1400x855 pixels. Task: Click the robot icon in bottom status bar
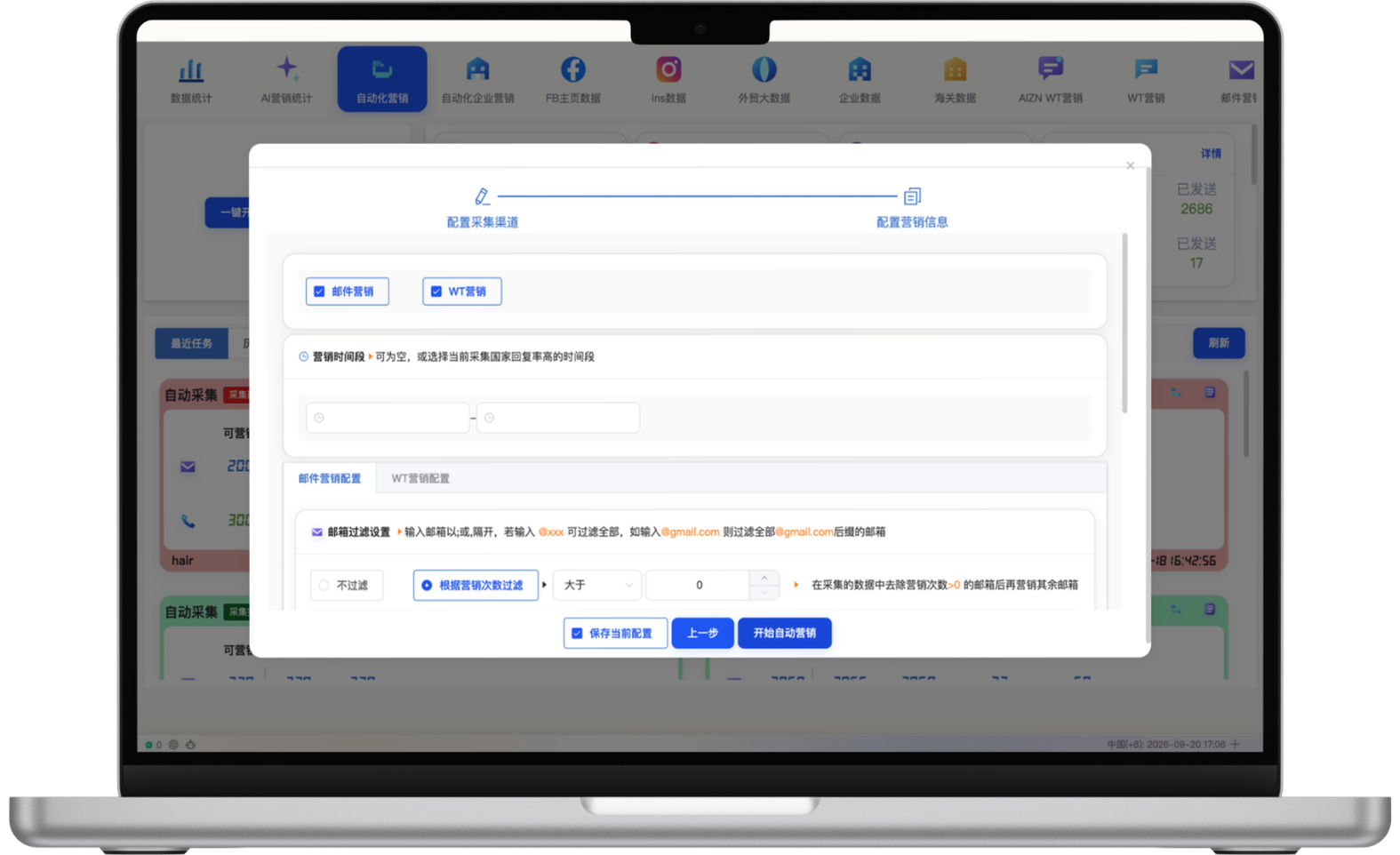(x=190, y=745)
